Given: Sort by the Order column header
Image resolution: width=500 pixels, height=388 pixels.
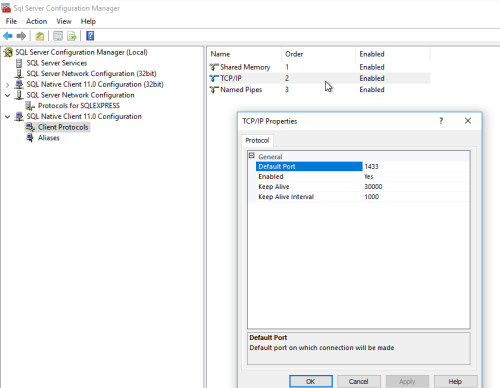Looking at the screenshot, I should click(319, 54).
